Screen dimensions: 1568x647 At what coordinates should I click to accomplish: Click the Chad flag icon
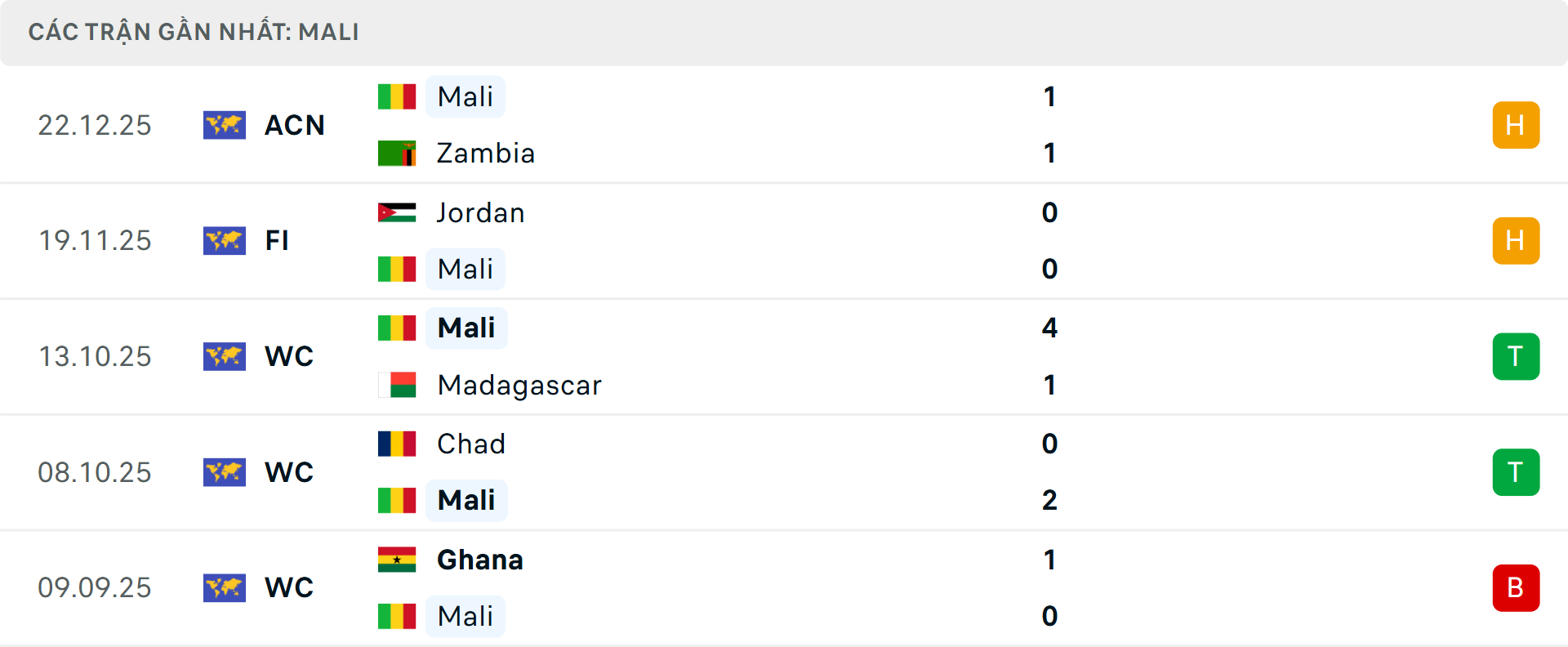point(397,444)
